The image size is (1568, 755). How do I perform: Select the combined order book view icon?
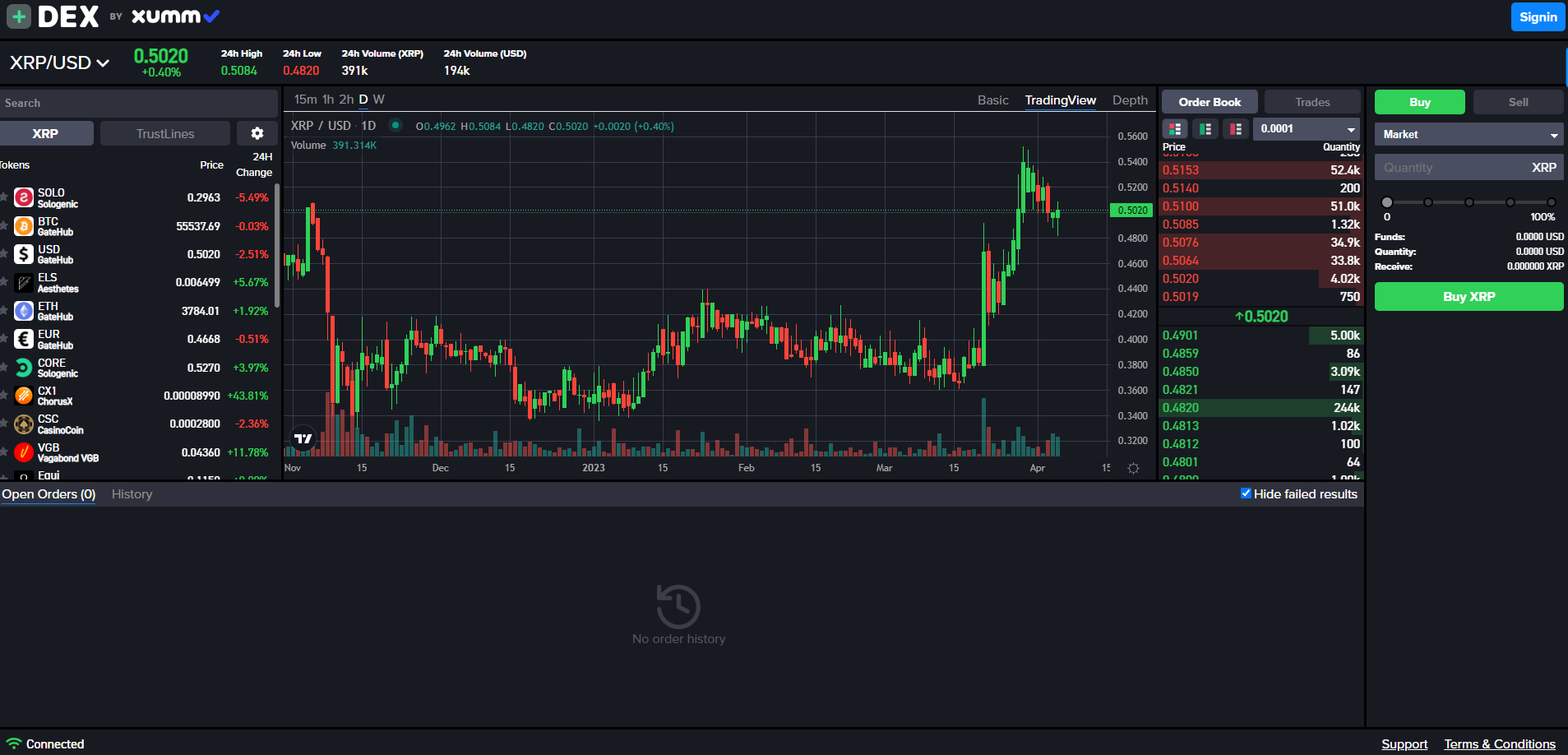coord(1174,129)
